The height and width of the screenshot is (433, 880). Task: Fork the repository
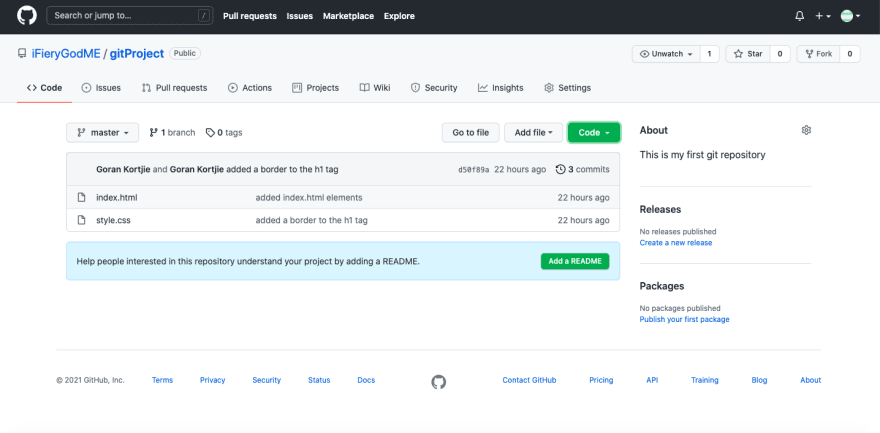tap(818, 54)
